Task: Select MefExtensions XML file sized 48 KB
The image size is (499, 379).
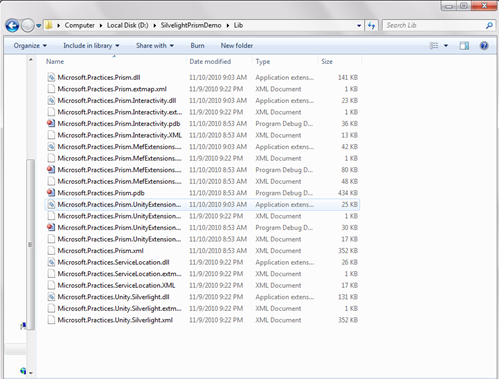Action: tap(202, 181)
